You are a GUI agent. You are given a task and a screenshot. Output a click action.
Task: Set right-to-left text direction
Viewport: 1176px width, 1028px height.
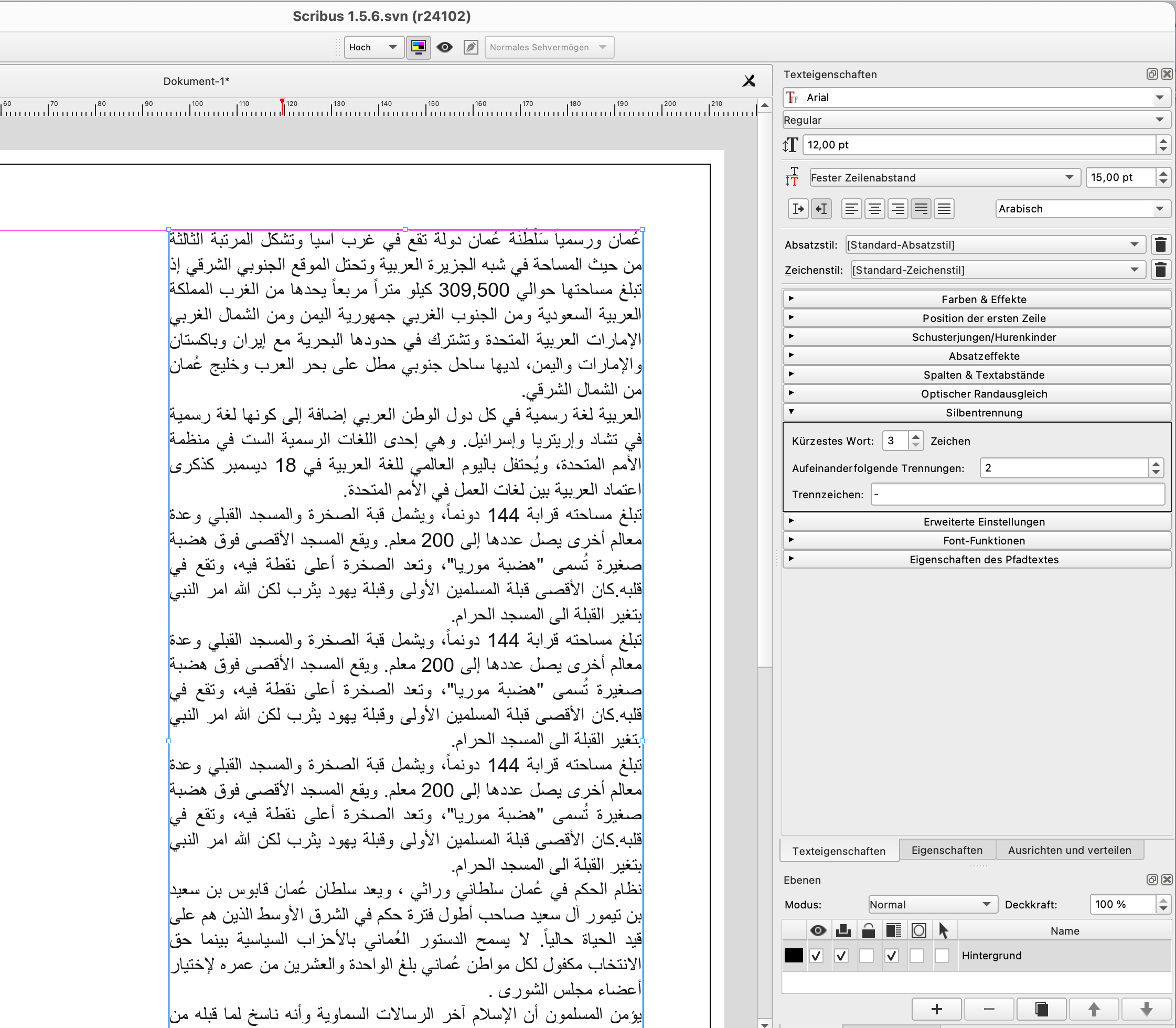(x=821, y=209)
